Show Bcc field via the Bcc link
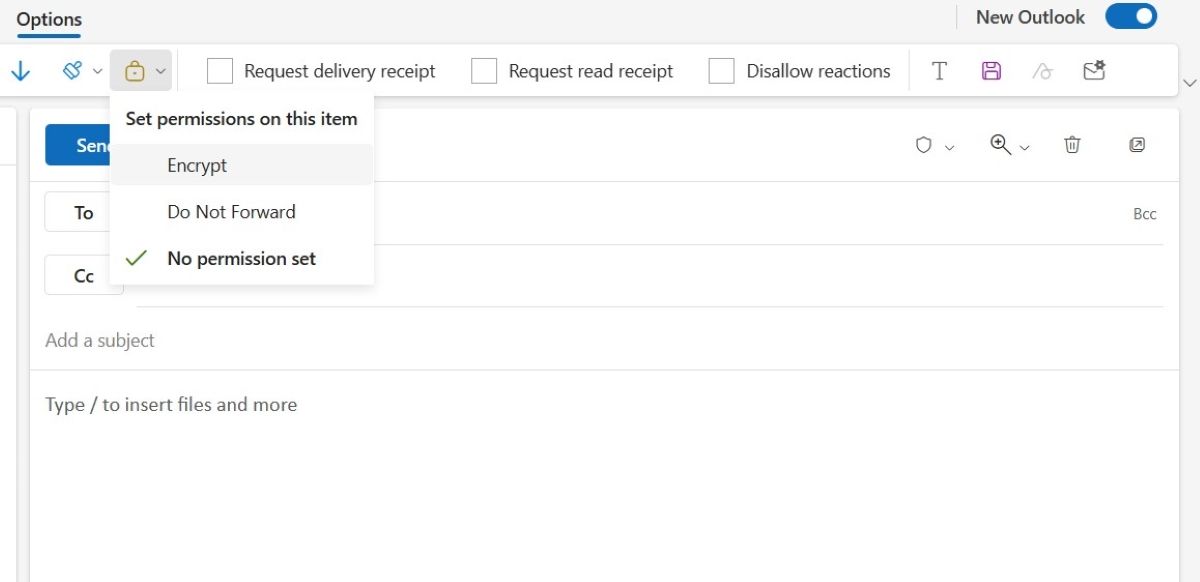 point(1145,213)
